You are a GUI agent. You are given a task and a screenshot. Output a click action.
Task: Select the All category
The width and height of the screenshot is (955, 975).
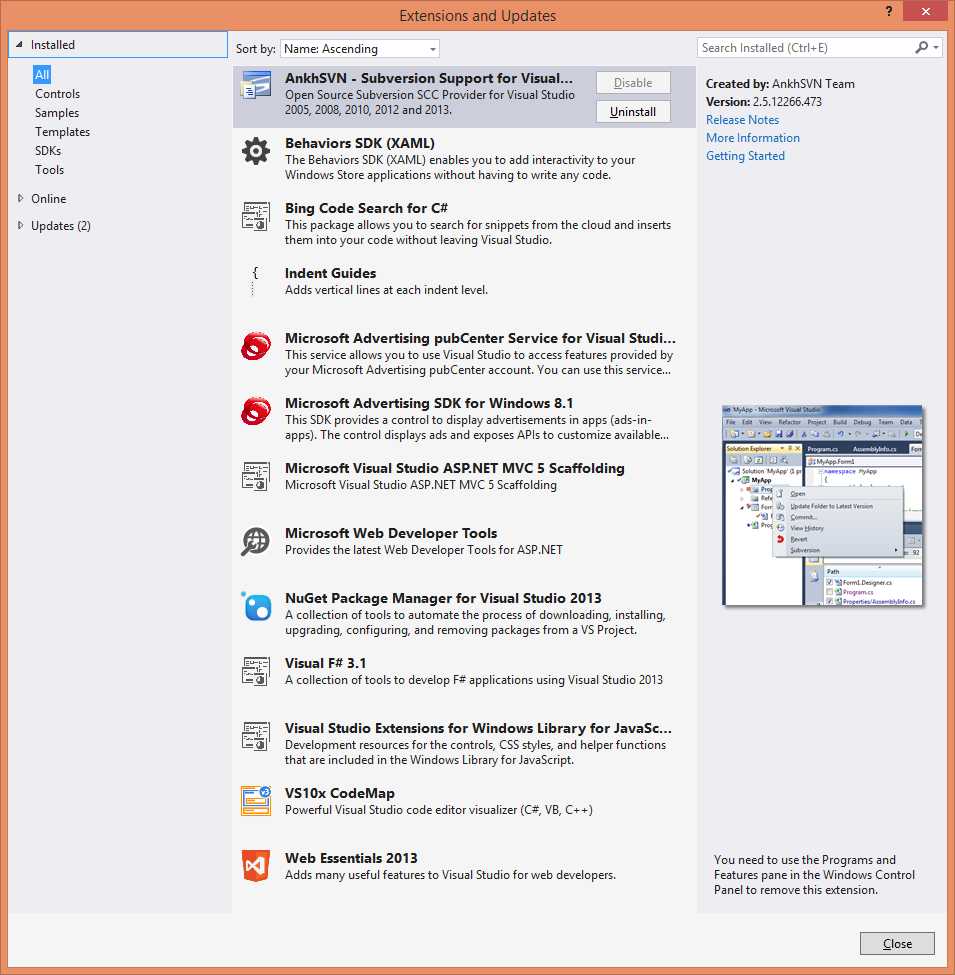[x=42, y=75]
